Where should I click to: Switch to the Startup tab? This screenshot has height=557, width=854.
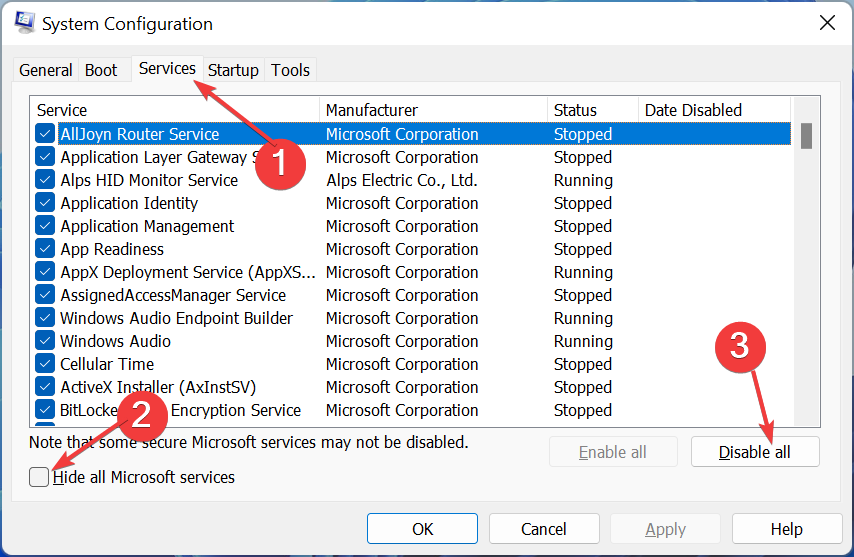(x=233, y=70)
